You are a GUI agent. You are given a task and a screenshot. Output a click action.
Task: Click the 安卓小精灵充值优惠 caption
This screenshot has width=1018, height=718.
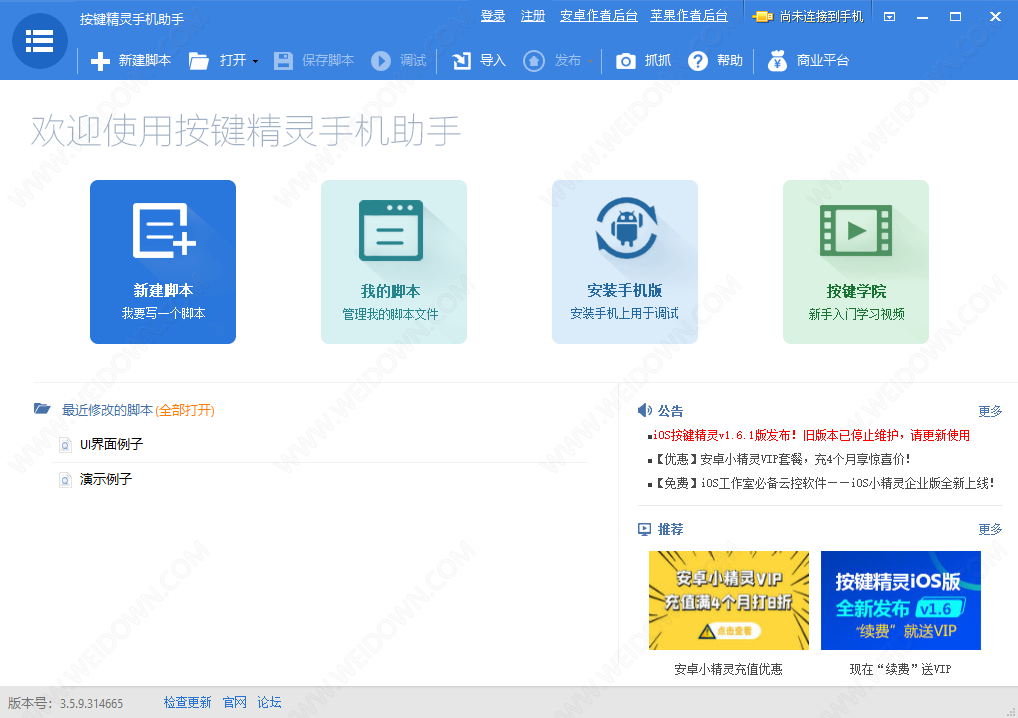[x=728, y=669]
